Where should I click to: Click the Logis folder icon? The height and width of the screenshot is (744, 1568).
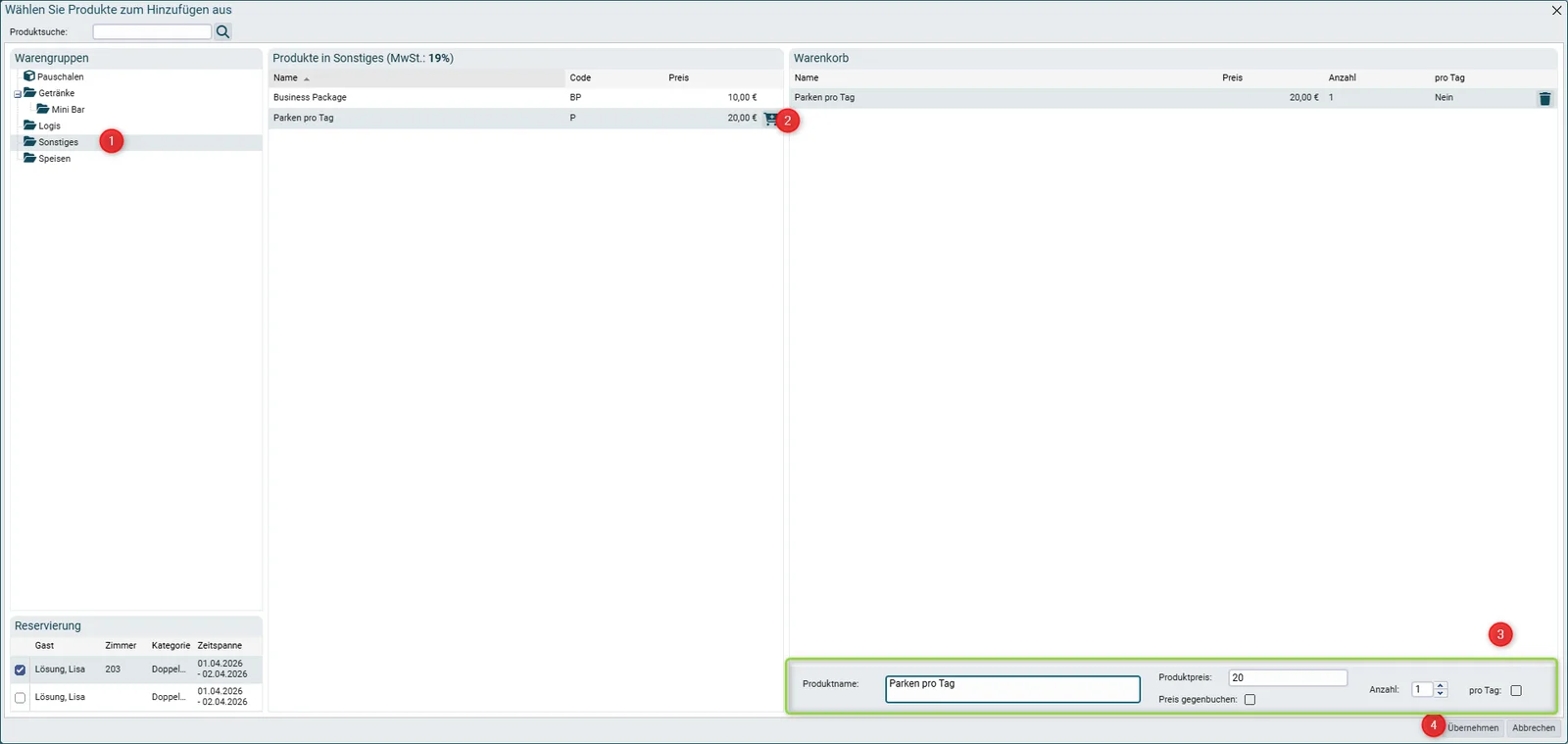[x=29, y=125]
